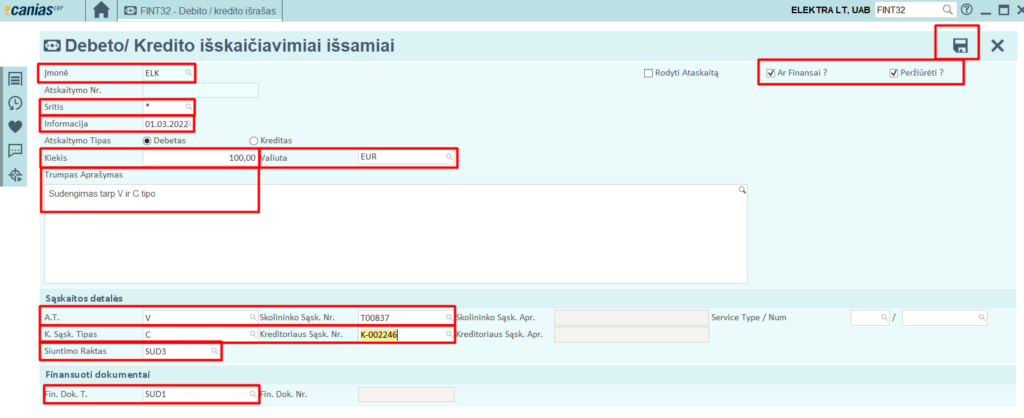Click the crosshair target icon in sidebar
Image resolution: width=1024 pixels, height=418 pixels.
15,175
